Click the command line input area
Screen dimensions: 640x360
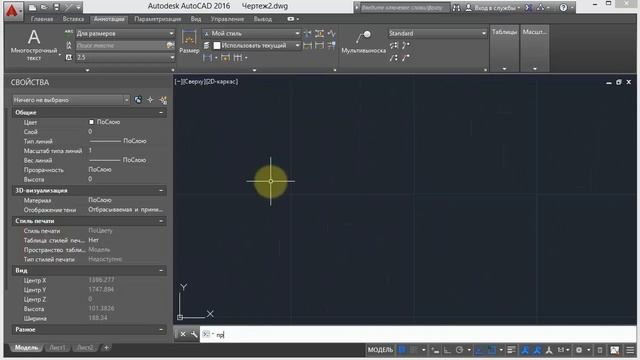click(x=418, y=334)
